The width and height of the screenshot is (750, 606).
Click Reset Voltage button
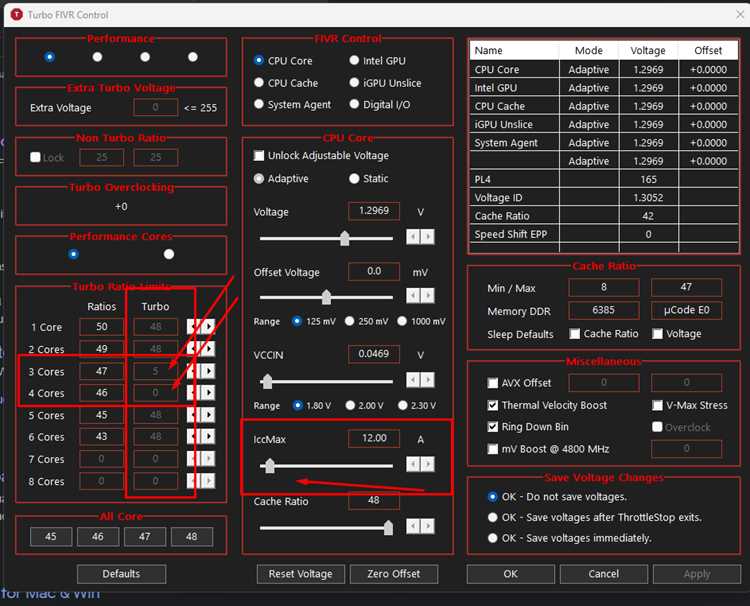[x=300, y=573]
